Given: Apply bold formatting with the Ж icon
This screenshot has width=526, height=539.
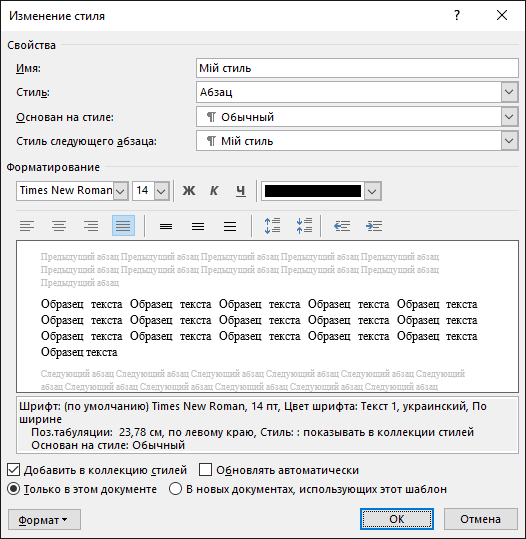Looking at the screenshot, I should [189, 191].
